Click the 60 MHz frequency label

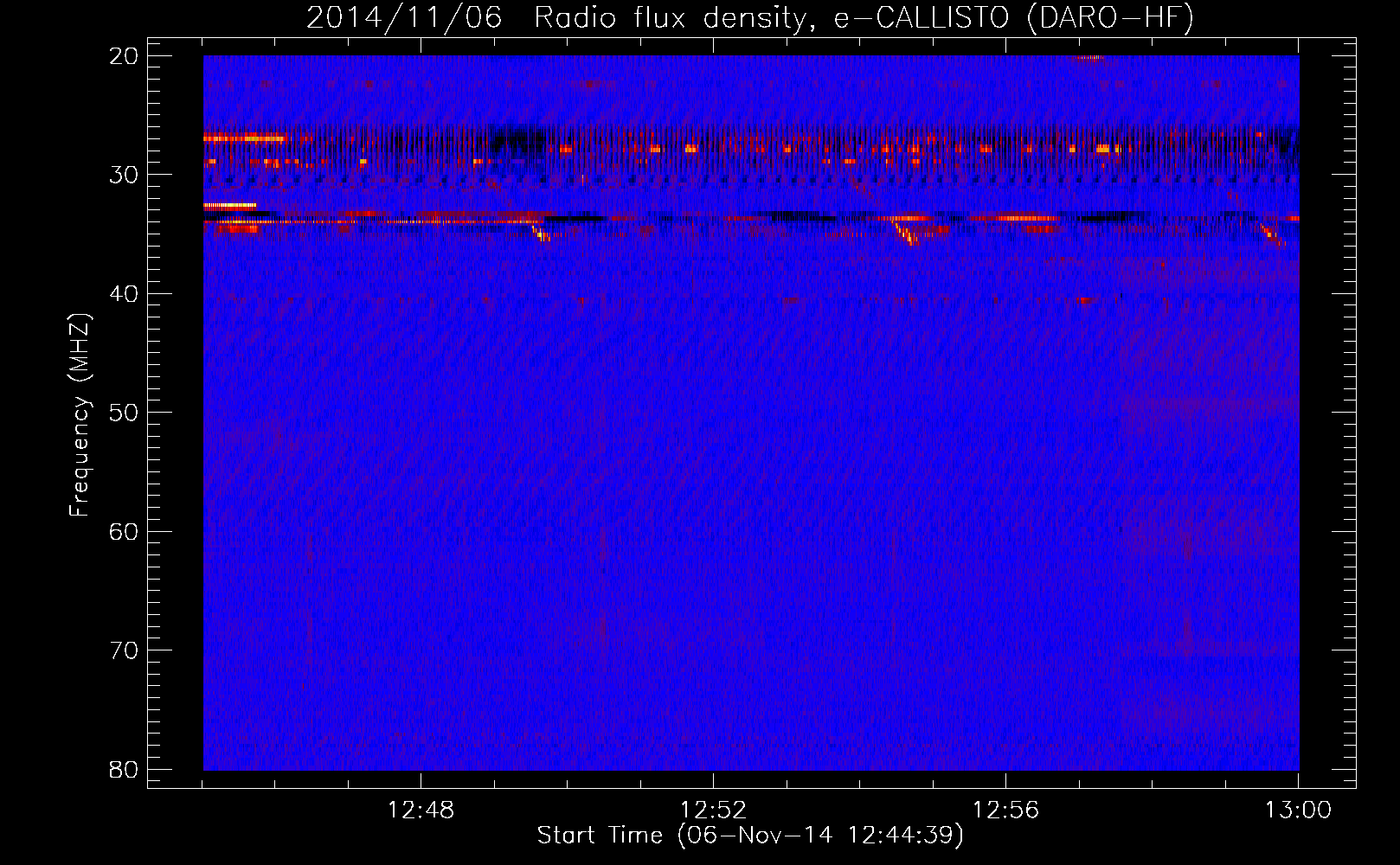[124, 531]
